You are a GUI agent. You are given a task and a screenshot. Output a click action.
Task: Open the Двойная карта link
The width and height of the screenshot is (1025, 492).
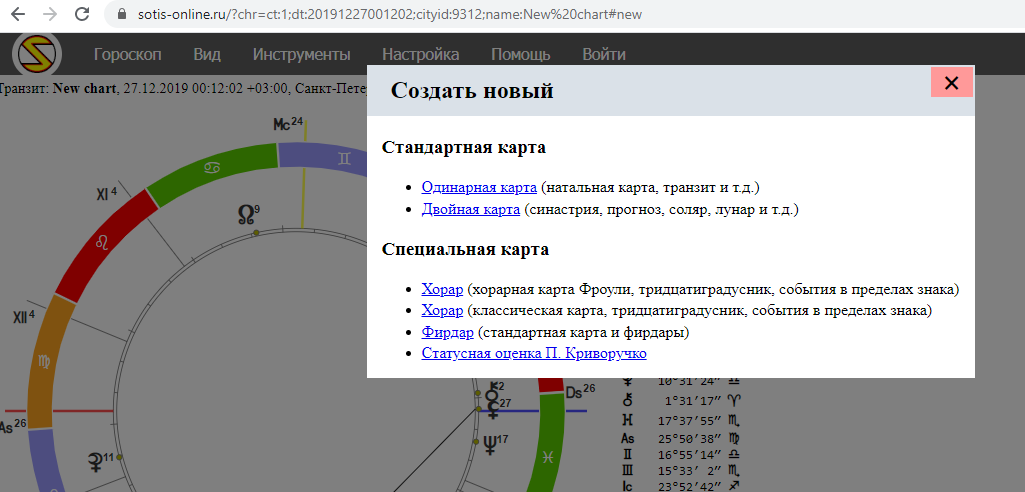click(x=471, y=210)
